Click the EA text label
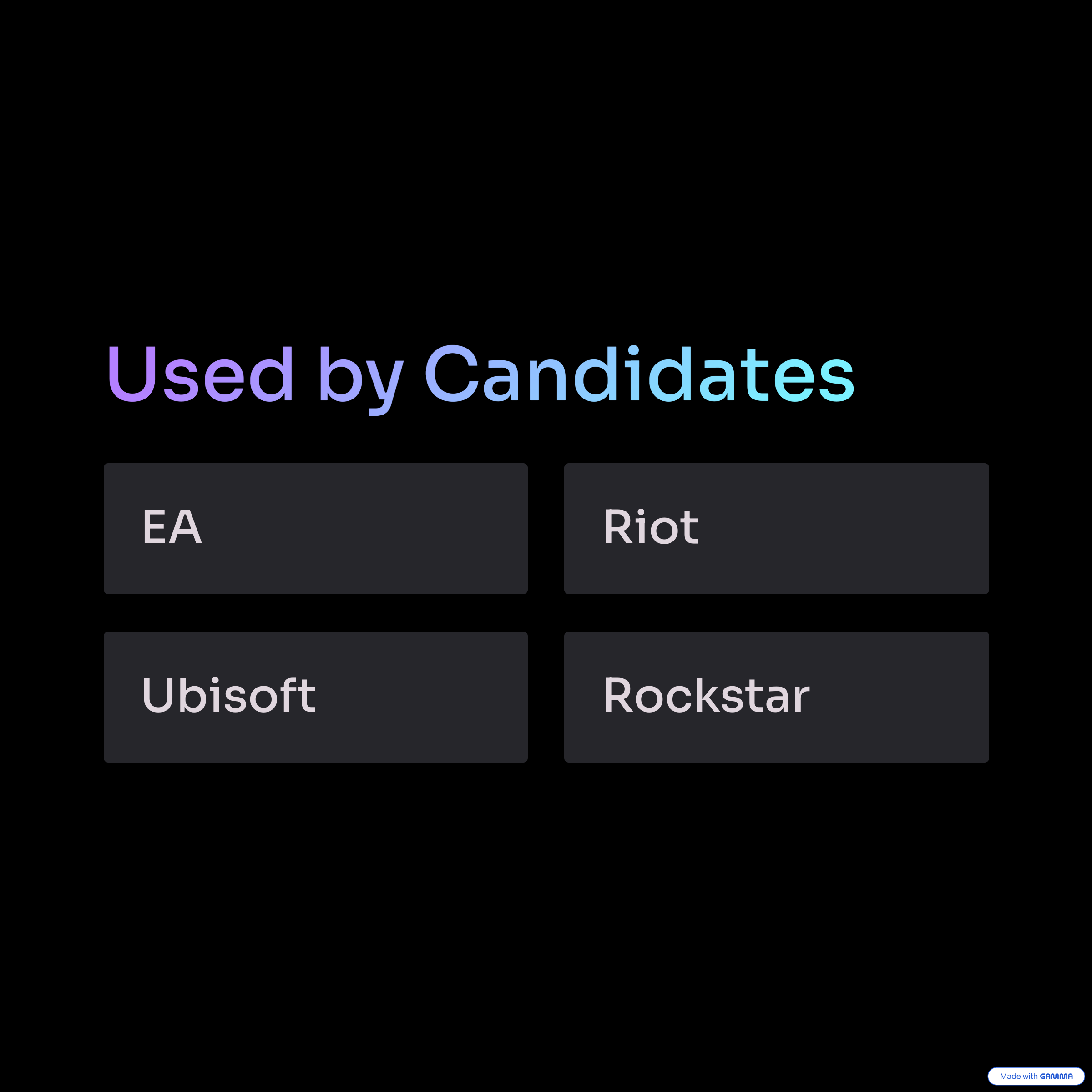This screenshot has width=1092, height=1092. tap(172, 527)
